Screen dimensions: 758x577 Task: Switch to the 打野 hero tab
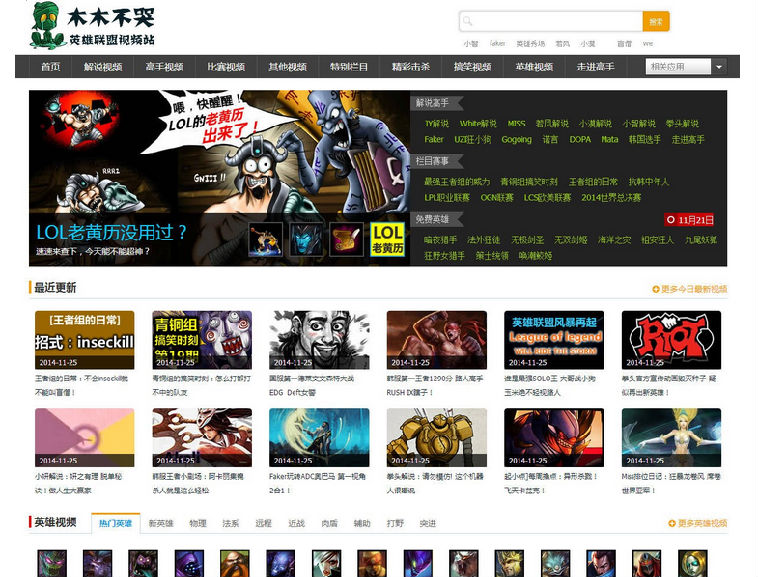pos(395,523)
